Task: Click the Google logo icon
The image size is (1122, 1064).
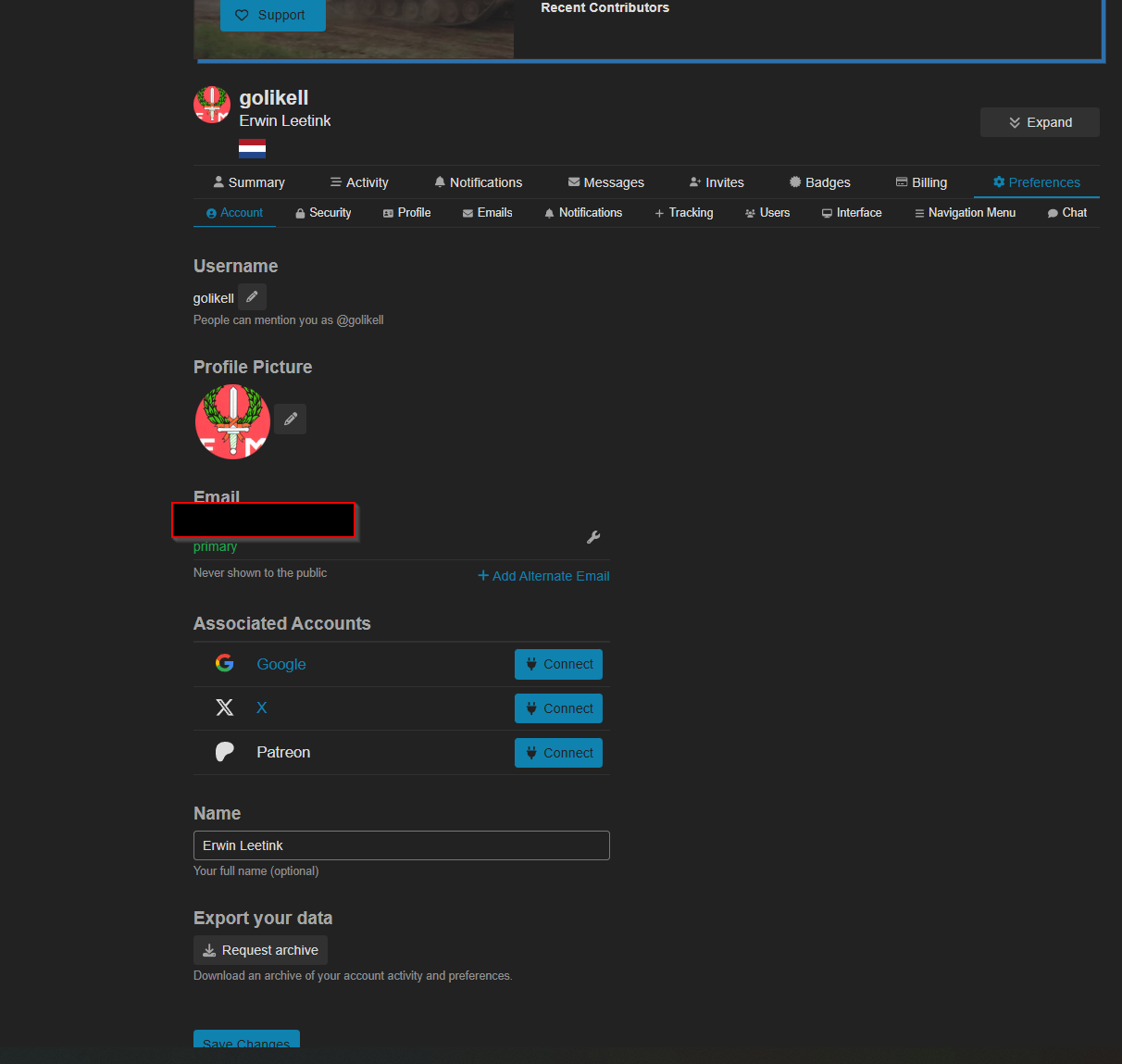Action: 224,663
